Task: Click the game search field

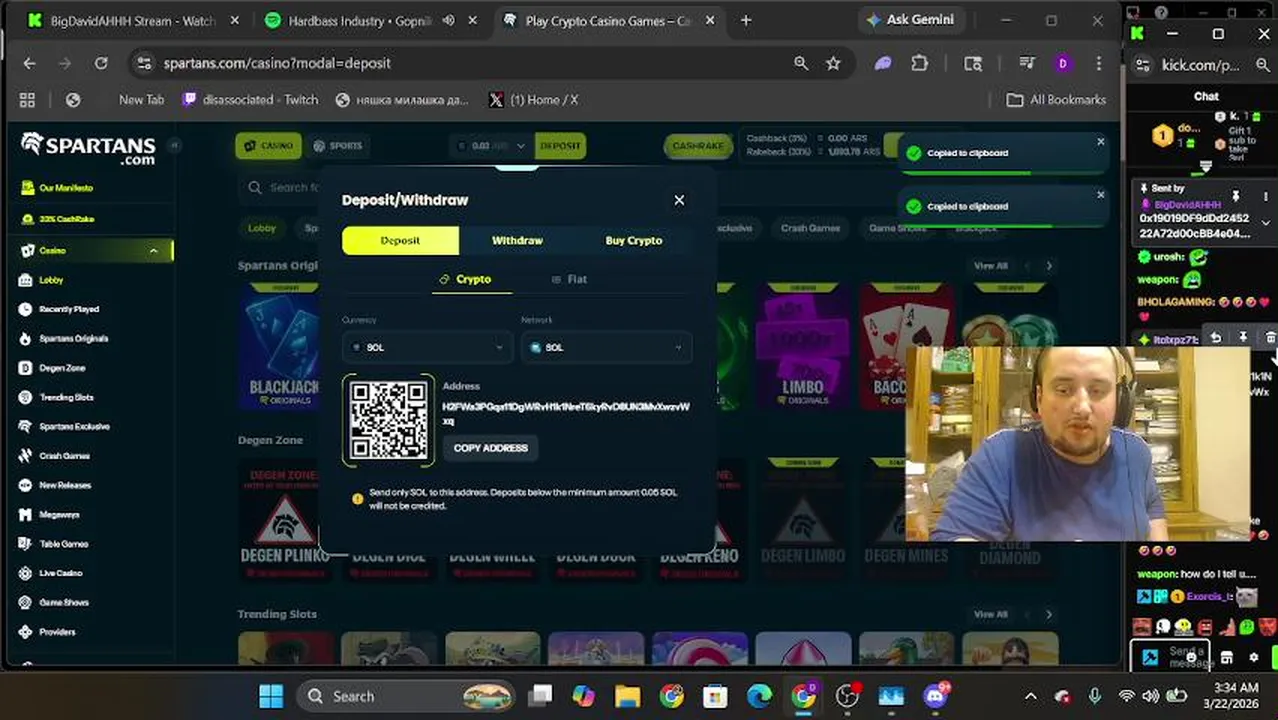Action: point(280,187)
